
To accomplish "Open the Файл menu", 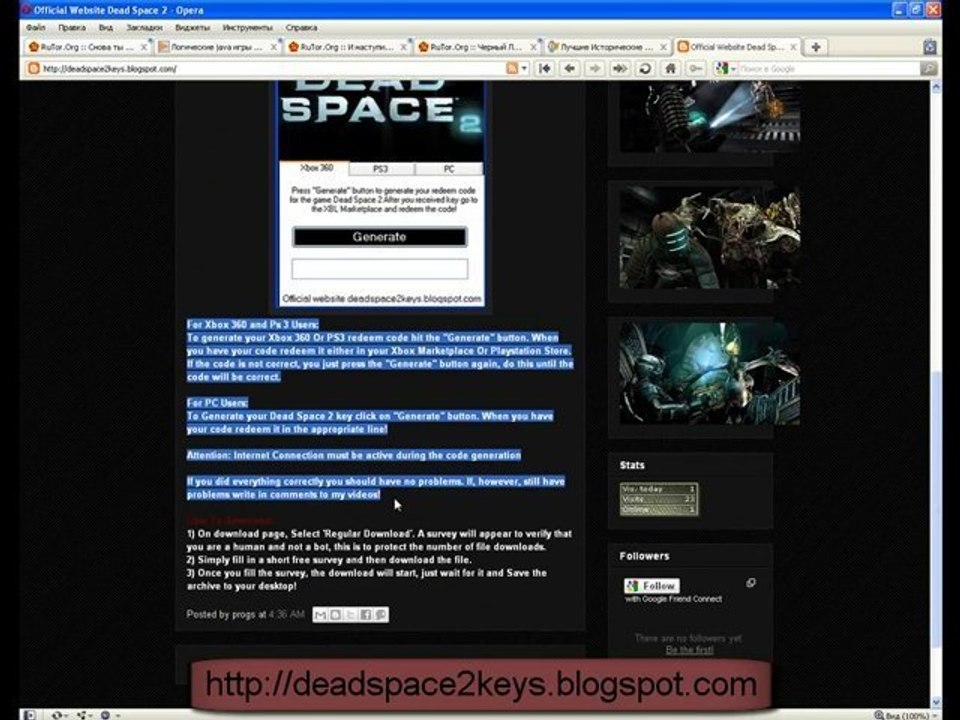I will tap(36, 28).
